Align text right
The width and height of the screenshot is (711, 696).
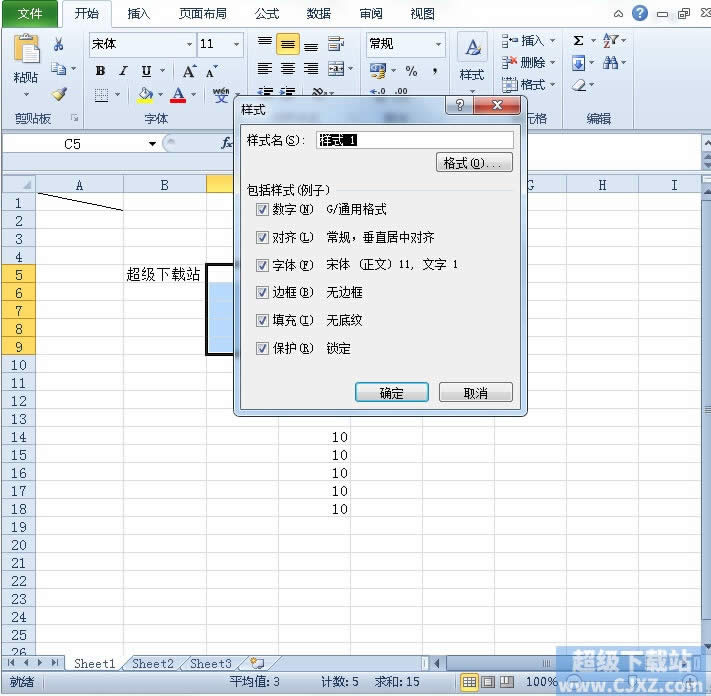(x=311, y=69)
